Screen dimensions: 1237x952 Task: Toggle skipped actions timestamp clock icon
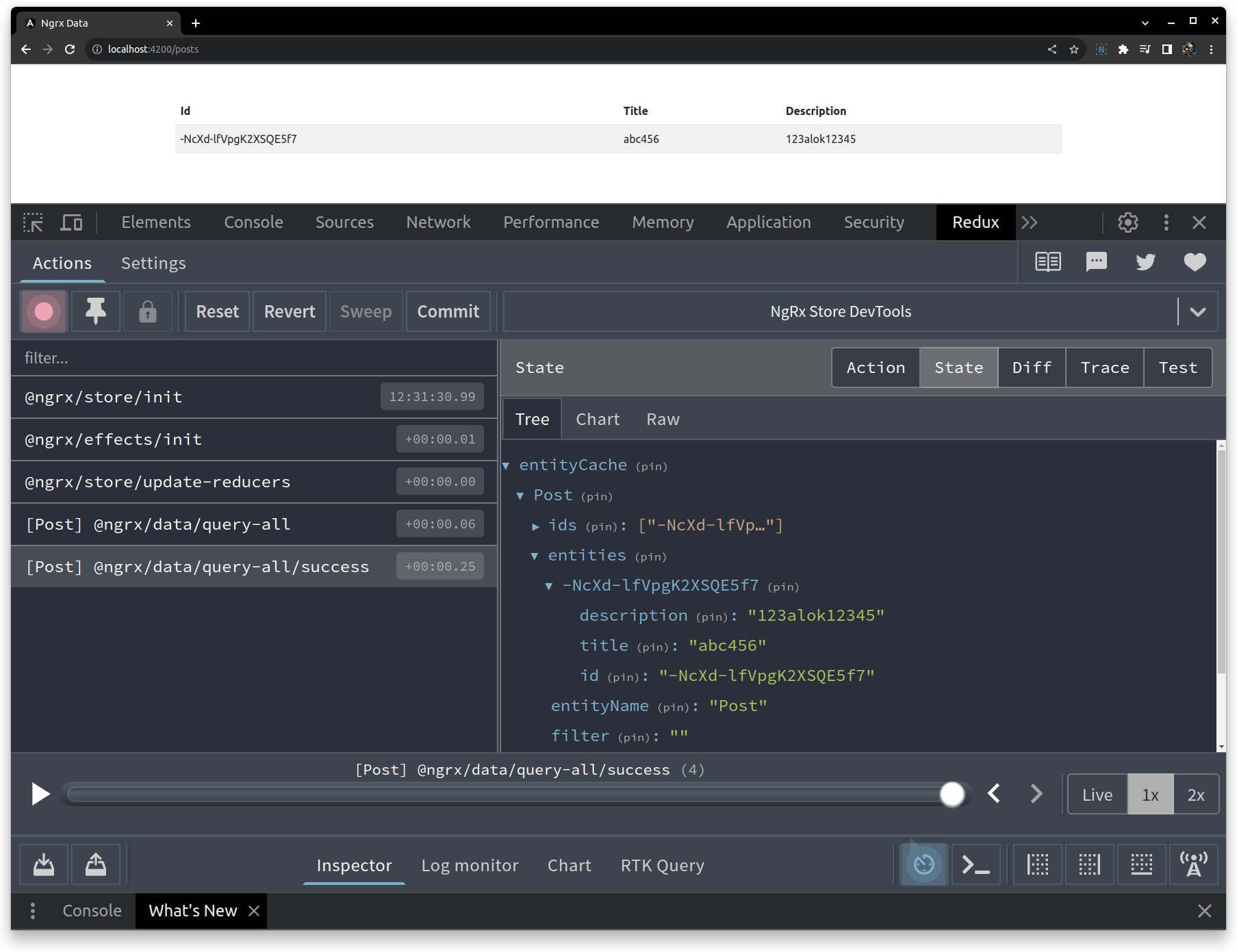tap(923, 864)
